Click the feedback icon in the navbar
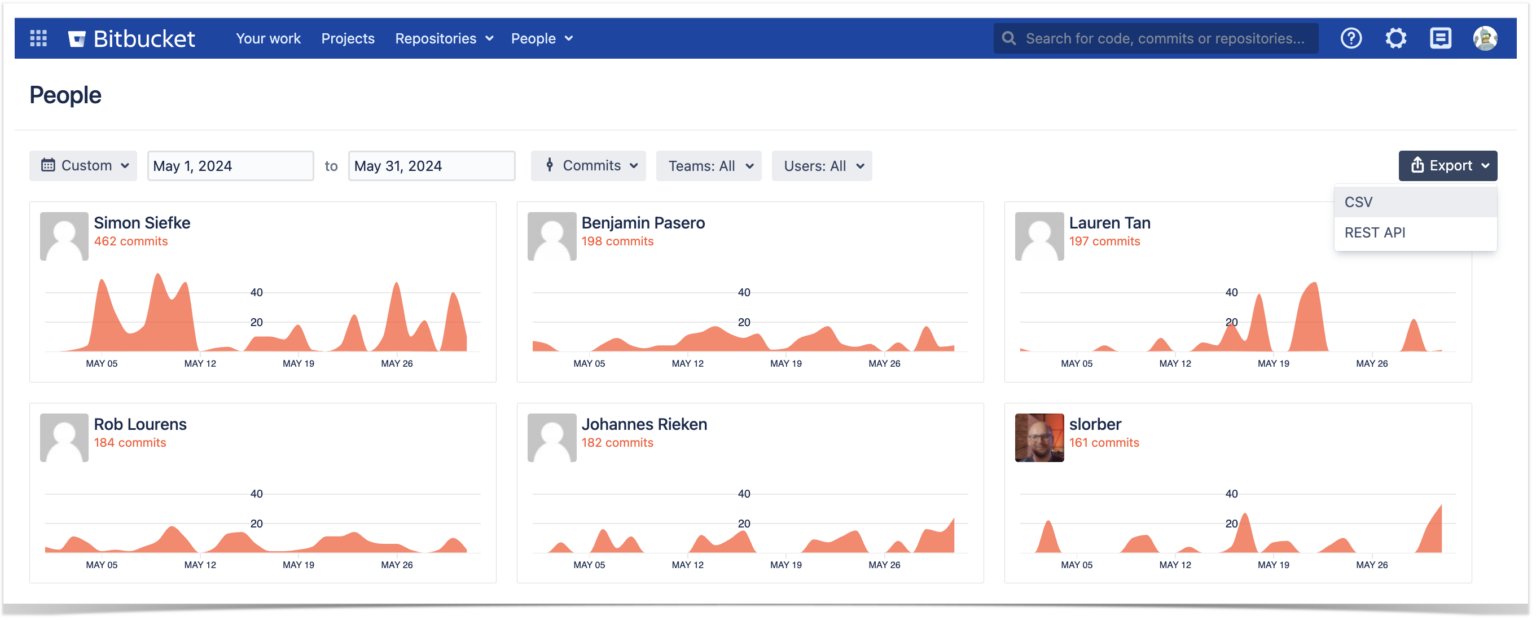 click(1441, 38)
